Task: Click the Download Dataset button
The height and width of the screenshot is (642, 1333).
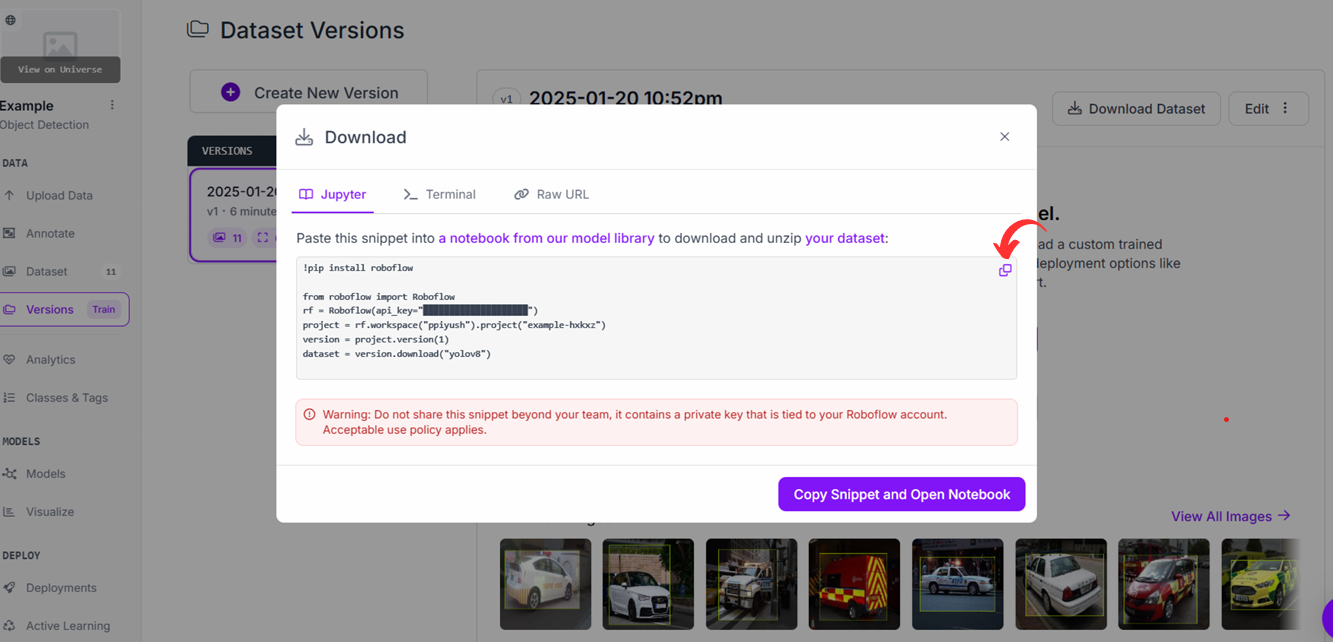Action: [x=1136, y=108]
